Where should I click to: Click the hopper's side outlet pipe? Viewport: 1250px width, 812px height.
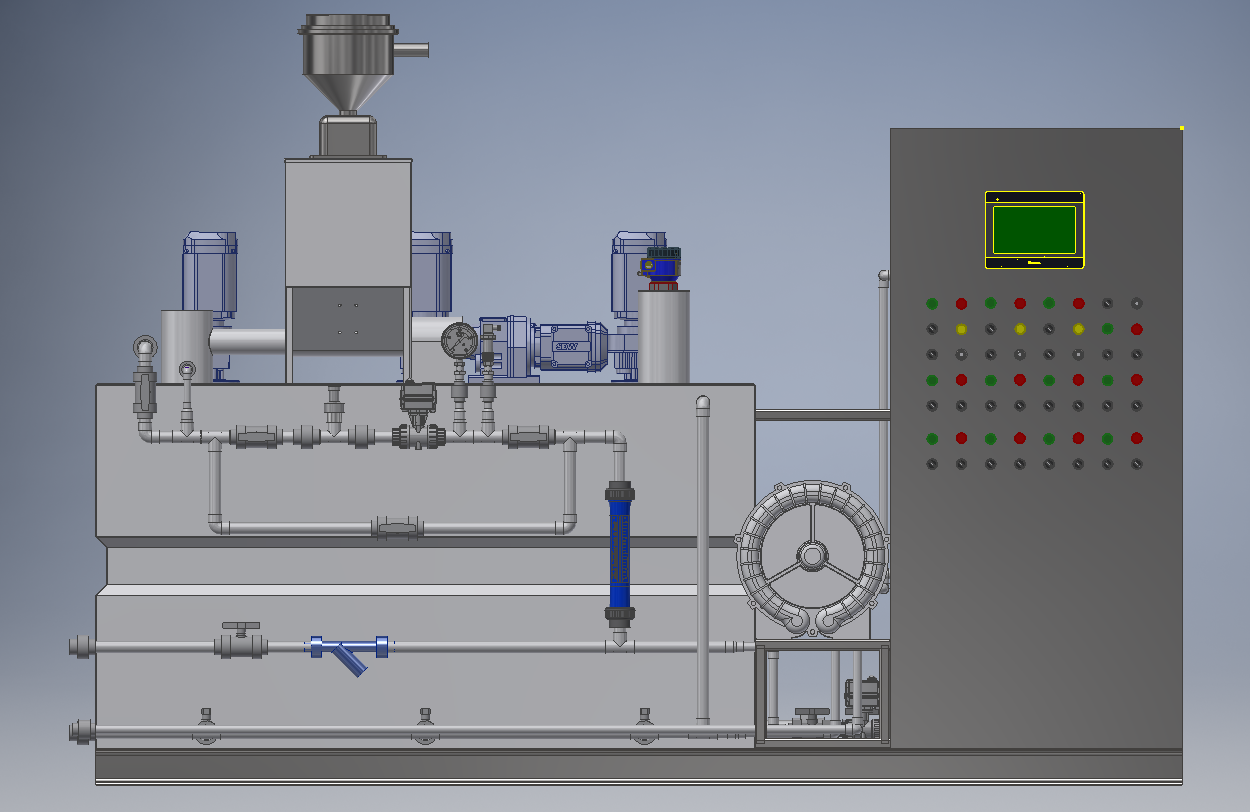[x=410, y=49]
